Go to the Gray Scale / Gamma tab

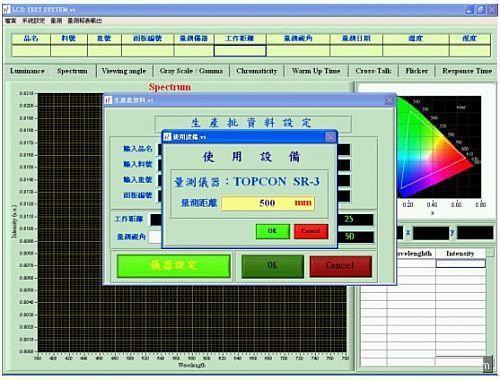pyautogui.click(x=191, y=71)
